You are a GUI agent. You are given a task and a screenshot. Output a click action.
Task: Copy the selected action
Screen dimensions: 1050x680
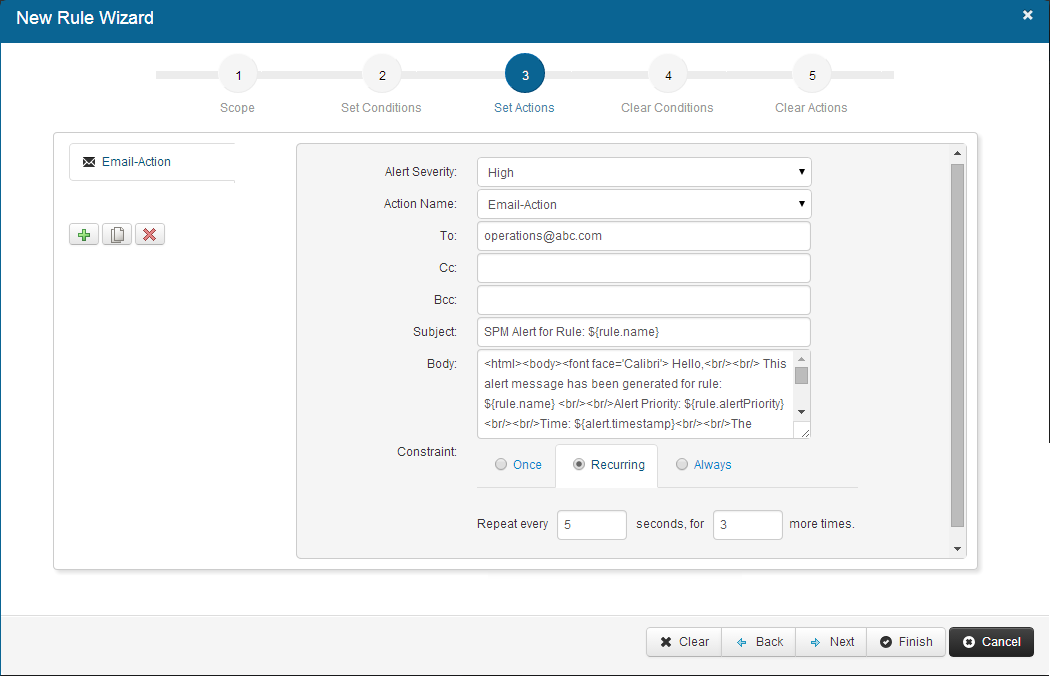point(117,234)
